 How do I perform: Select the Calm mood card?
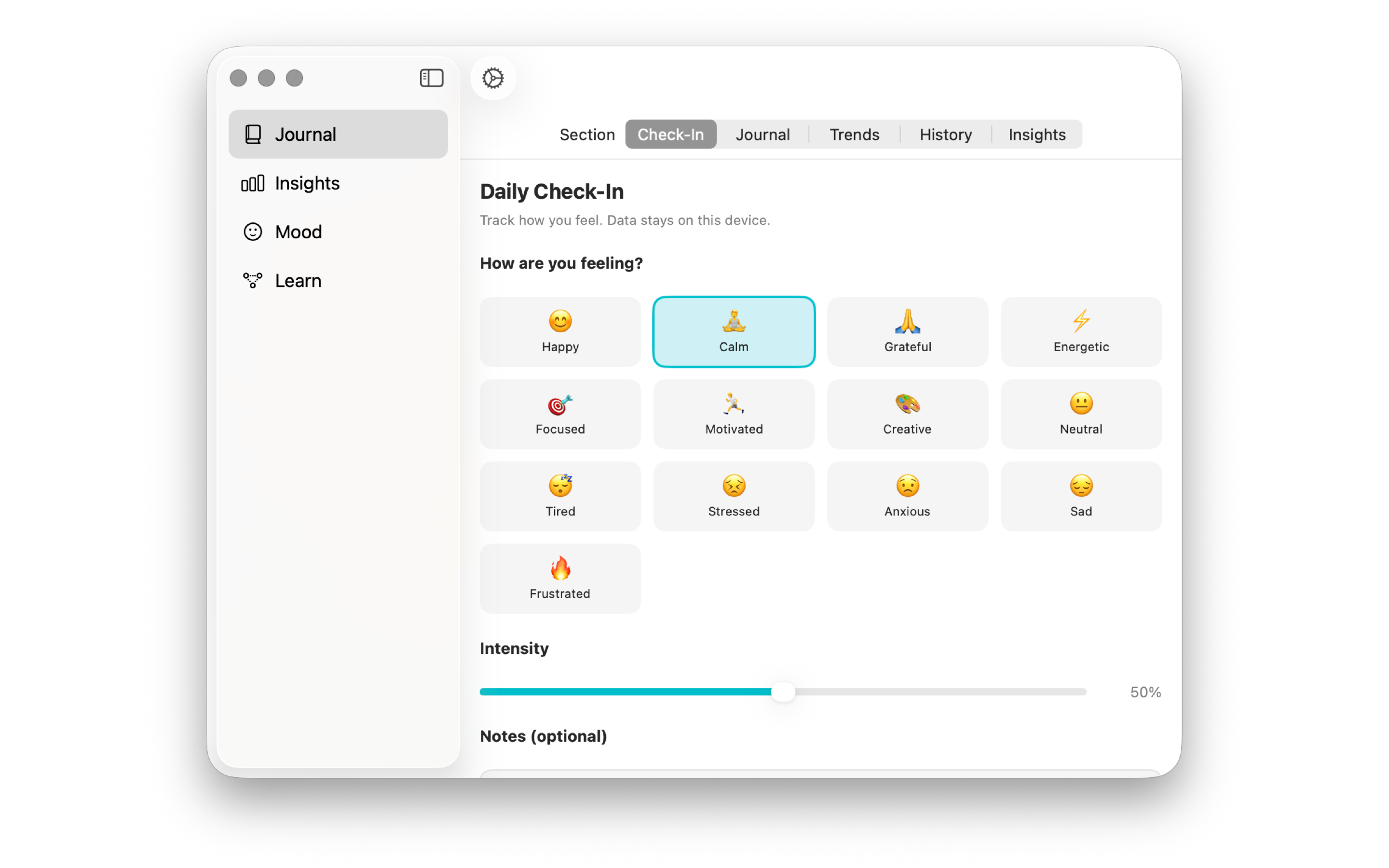pos(734,332)
